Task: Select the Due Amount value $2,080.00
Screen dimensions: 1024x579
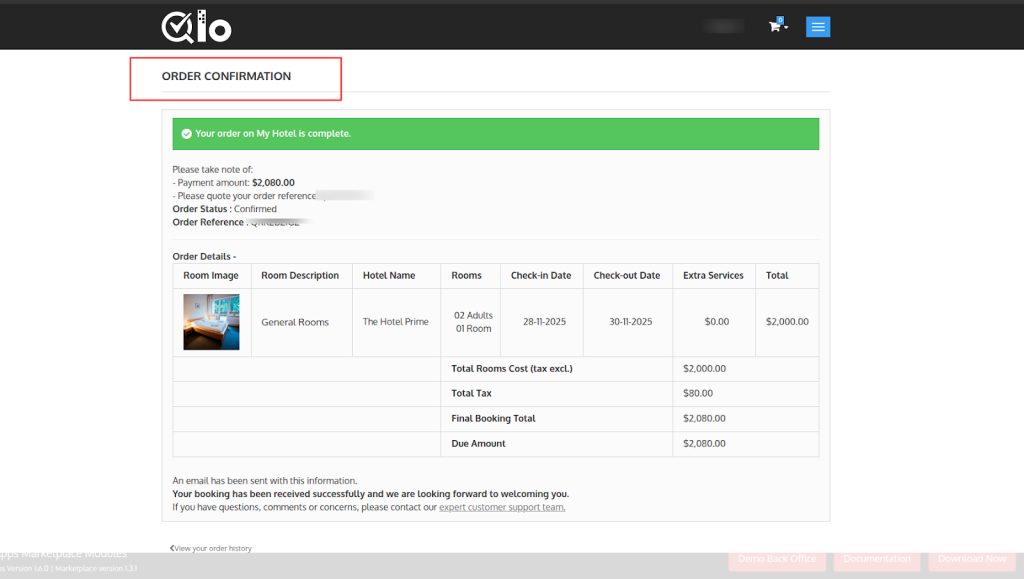Action: pos(704,443)
